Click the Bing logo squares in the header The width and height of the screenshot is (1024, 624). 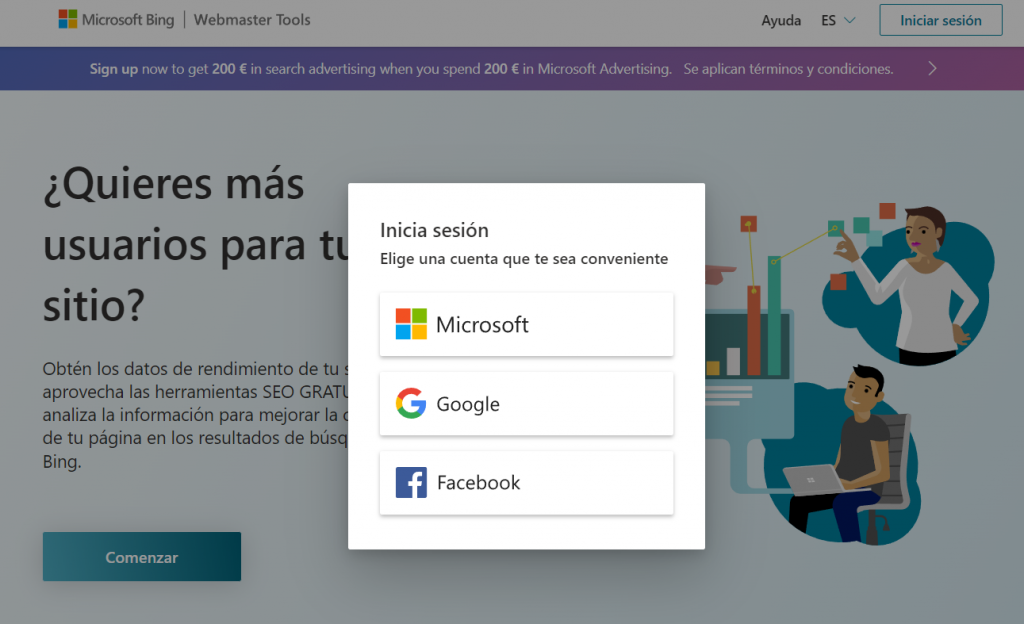67,18
